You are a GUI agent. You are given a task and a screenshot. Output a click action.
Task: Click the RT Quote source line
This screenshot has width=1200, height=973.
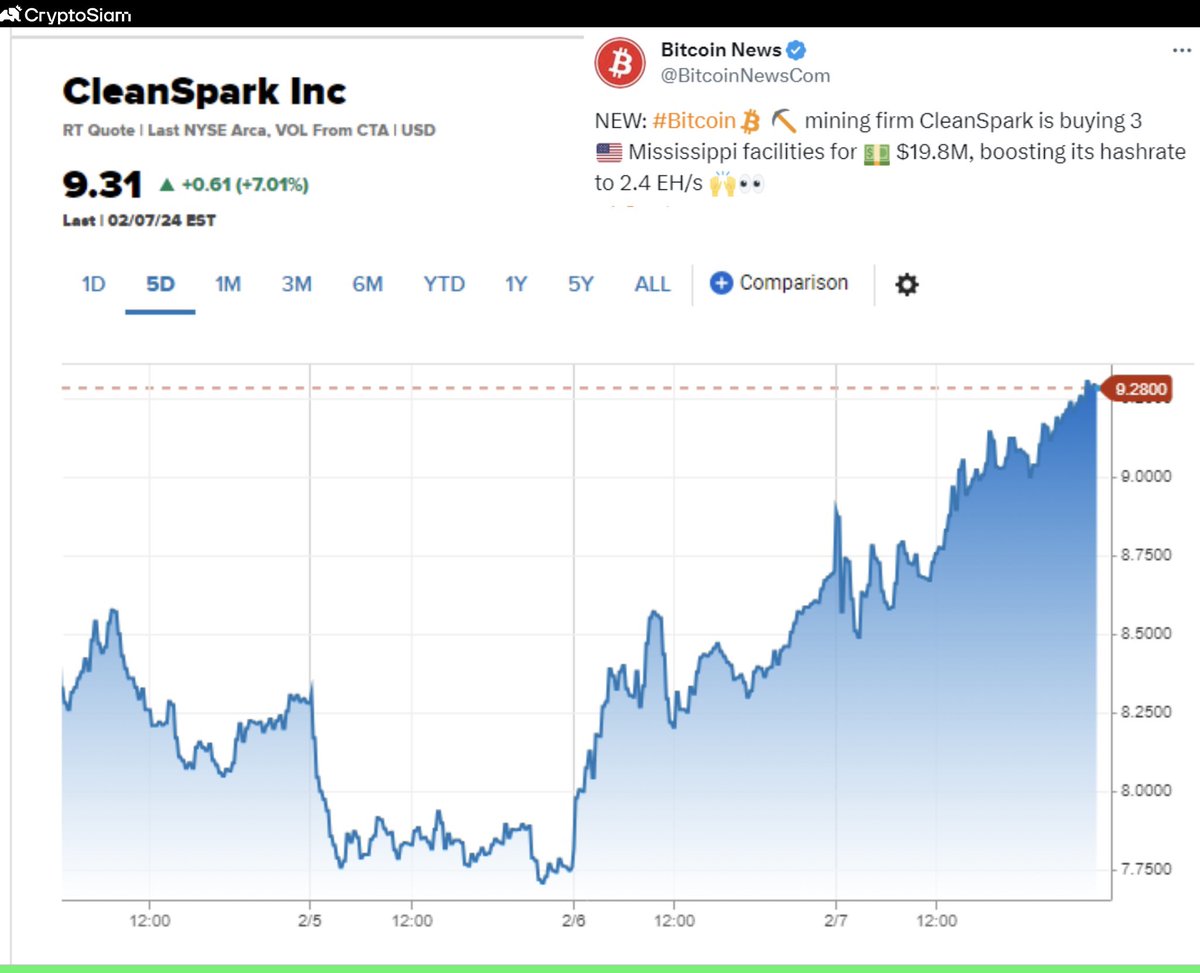(x=249, y=130)
